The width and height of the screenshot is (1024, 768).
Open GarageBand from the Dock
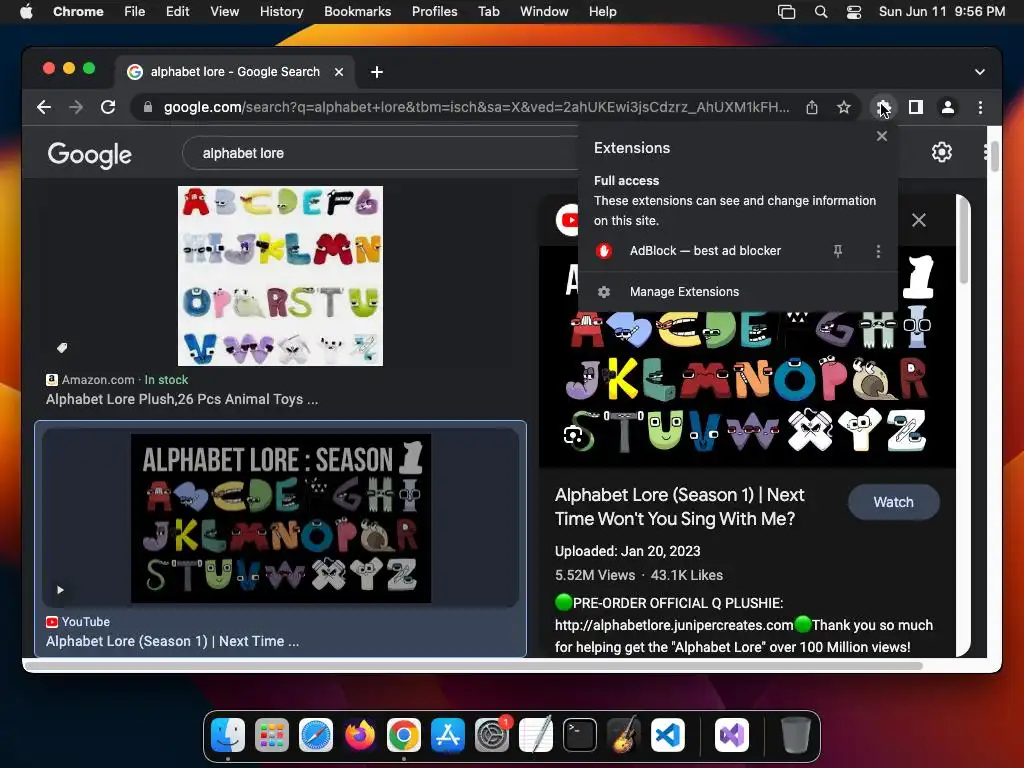point(624,735)
